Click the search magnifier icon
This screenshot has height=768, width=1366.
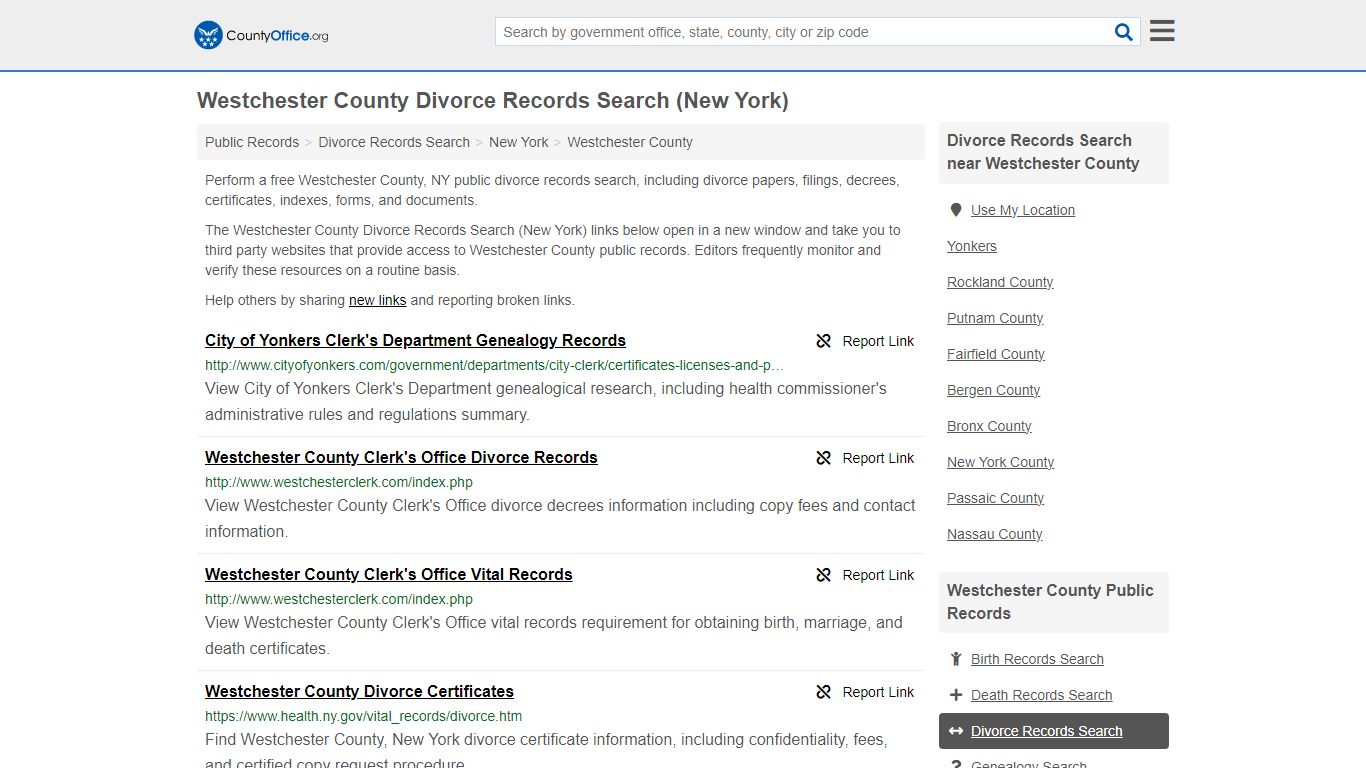click(1124, 32)
